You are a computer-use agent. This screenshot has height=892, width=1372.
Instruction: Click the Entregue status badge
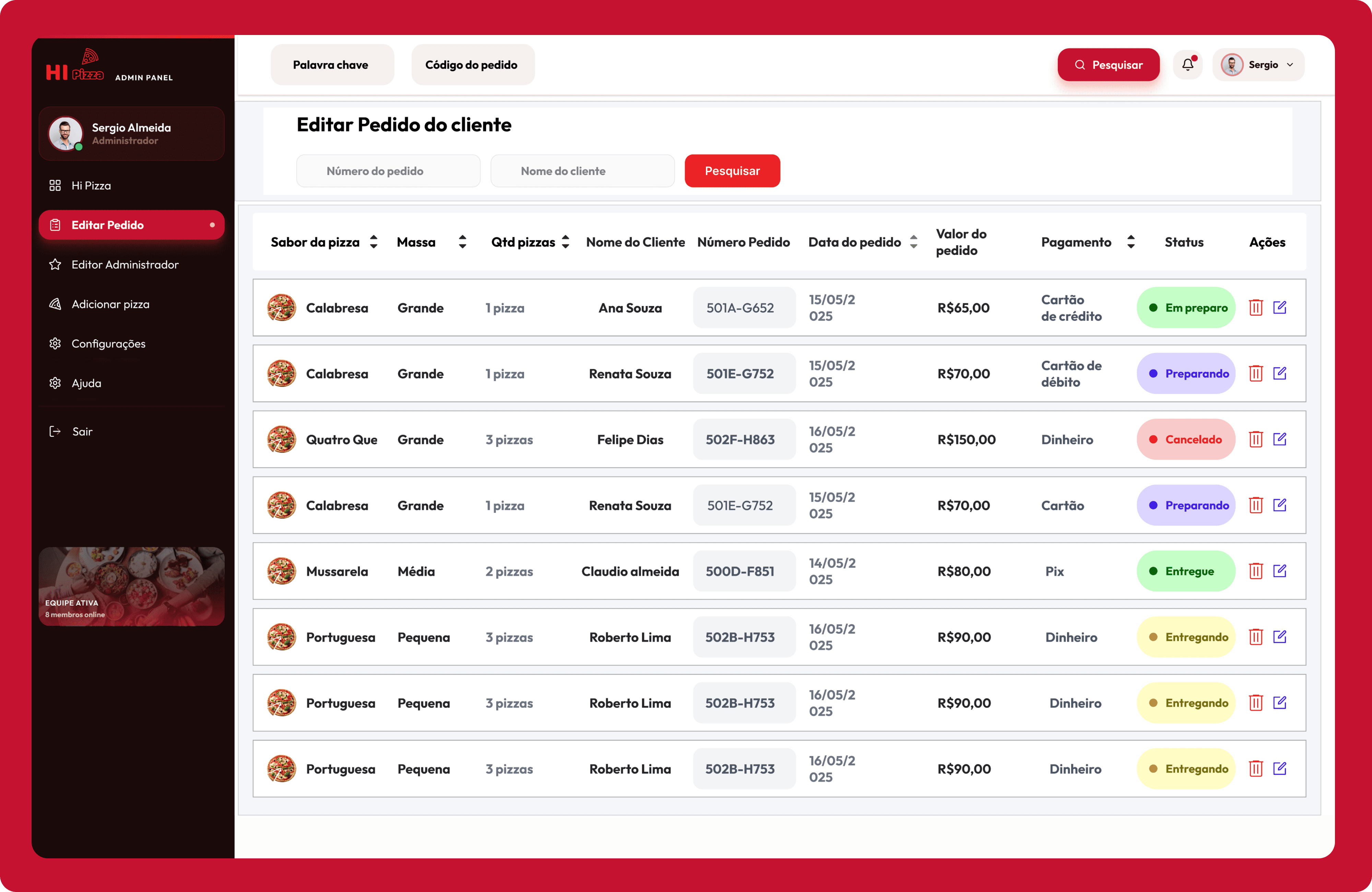1186,571
